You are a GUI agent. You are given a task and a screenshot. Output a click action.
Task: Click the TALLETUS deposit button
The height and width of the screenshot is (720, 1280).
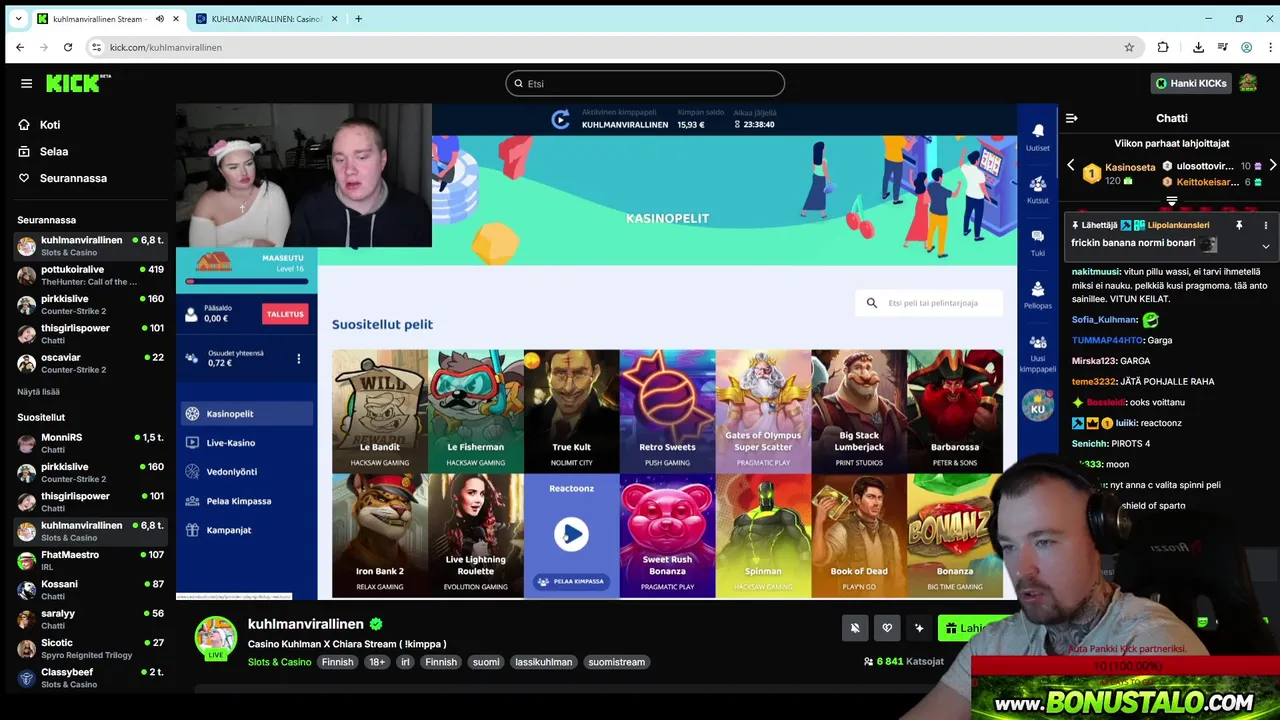click(x=285, y=314)
